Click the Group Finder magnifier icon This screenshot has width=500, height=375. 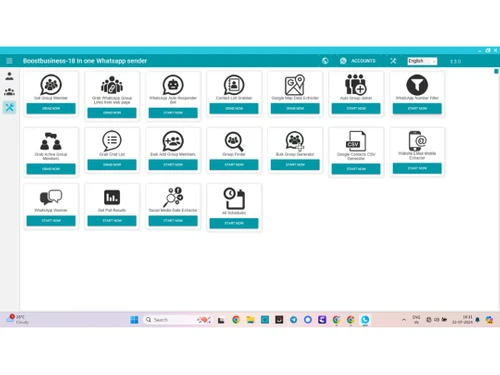(234, 141)
